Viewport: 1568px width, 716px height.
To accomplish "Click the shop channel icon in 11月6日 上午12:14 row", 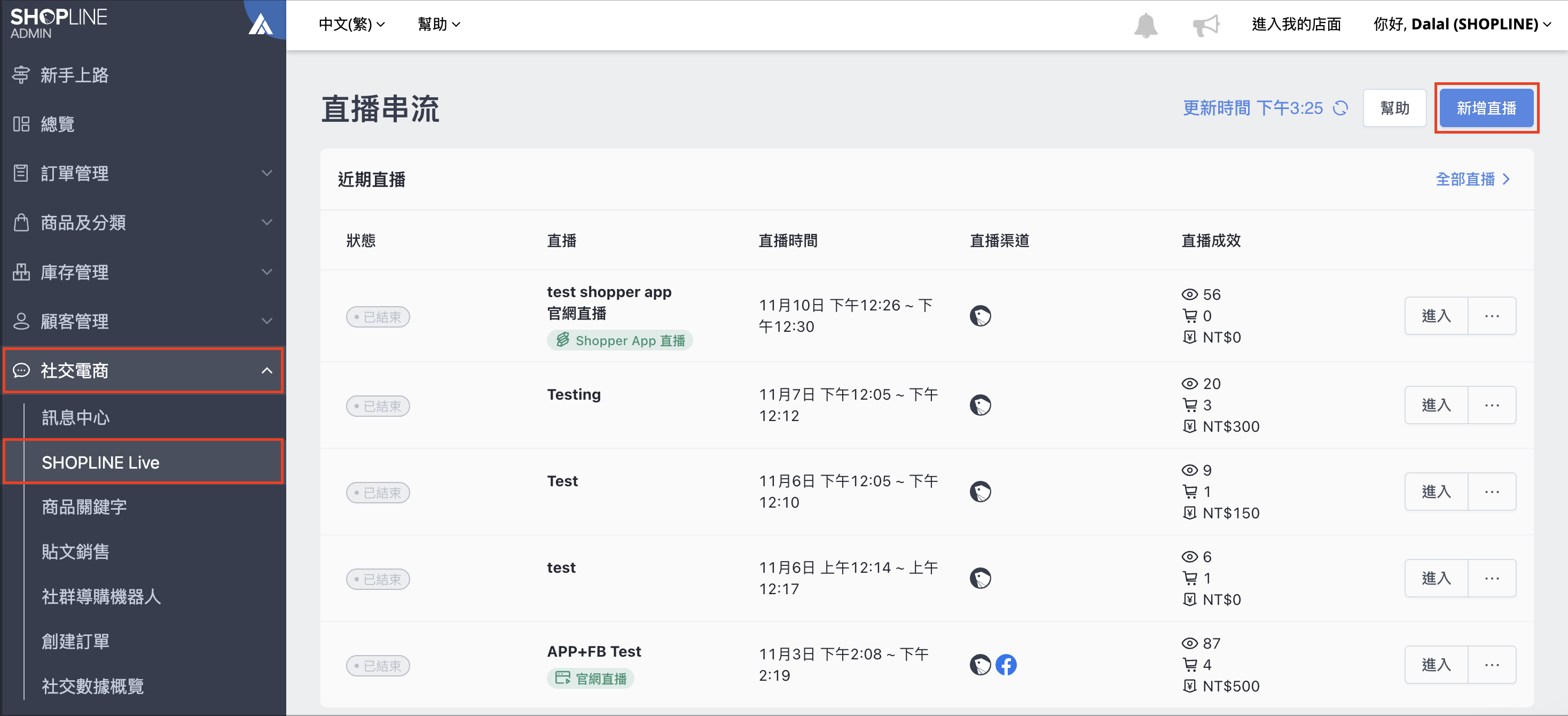I will [x=980, y=578].
